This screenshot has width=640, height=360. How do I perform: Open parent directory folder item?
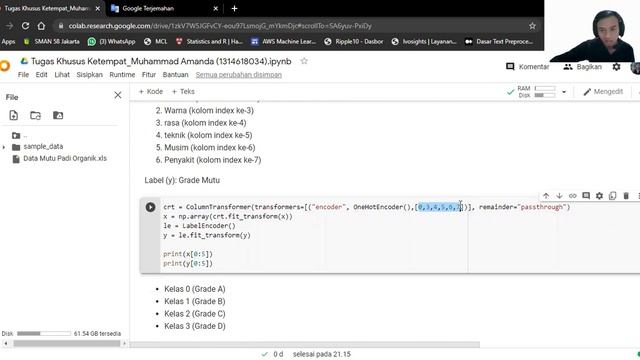[19, 136]
